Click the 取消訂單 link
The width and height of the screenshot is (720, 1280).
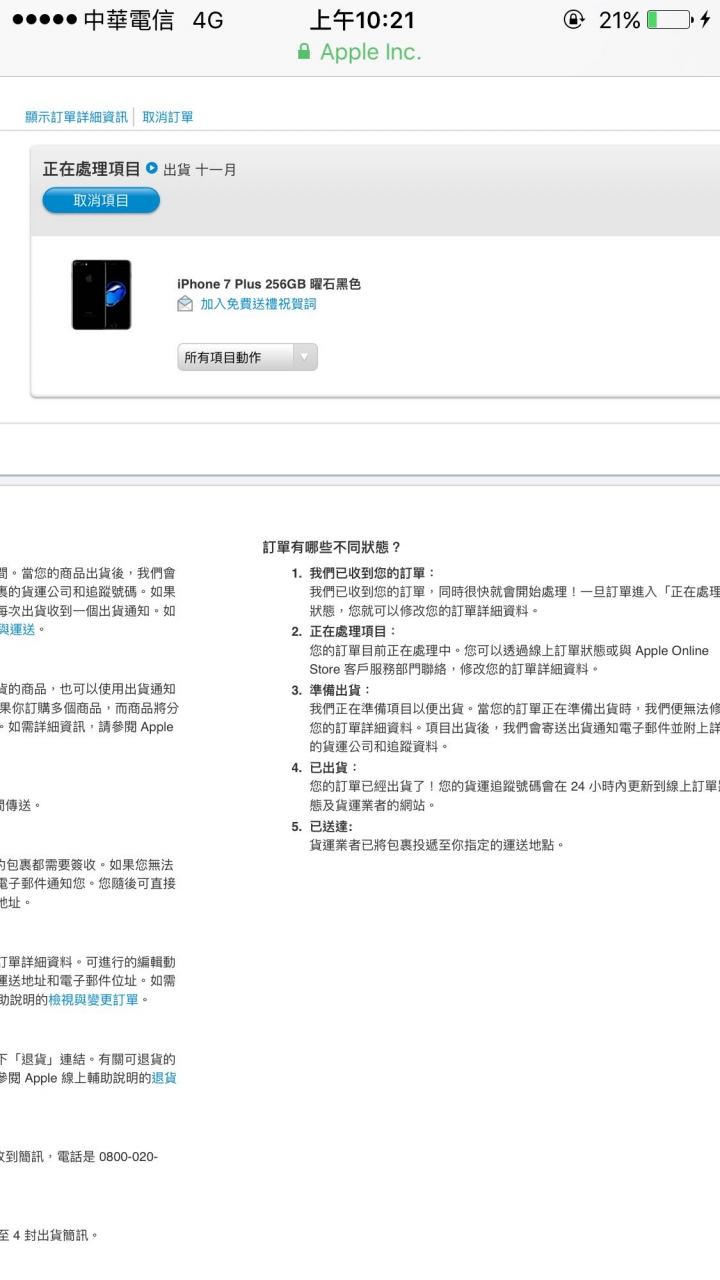click(168, 117)
